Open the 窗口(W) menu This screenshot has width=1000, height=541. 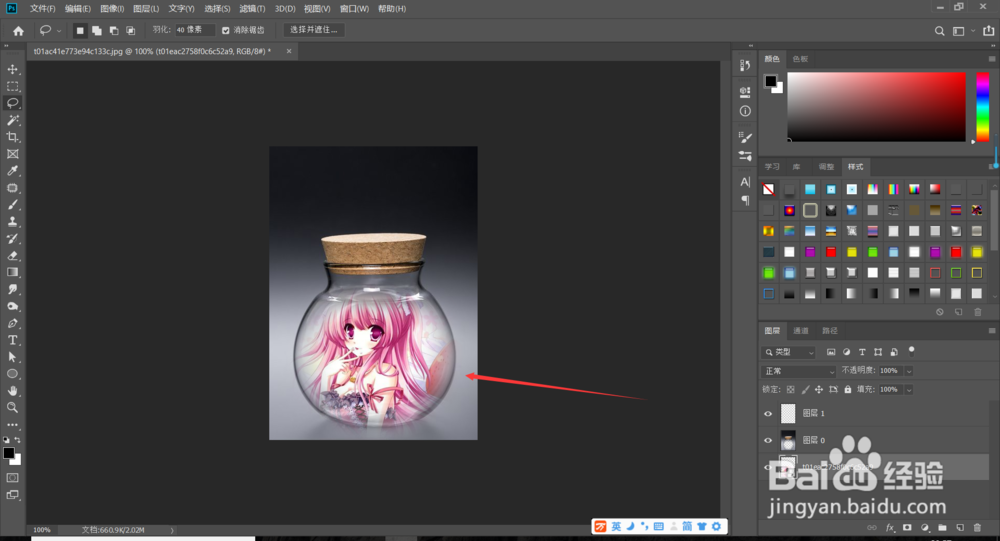pyautogui.click(x=354, y=9)
